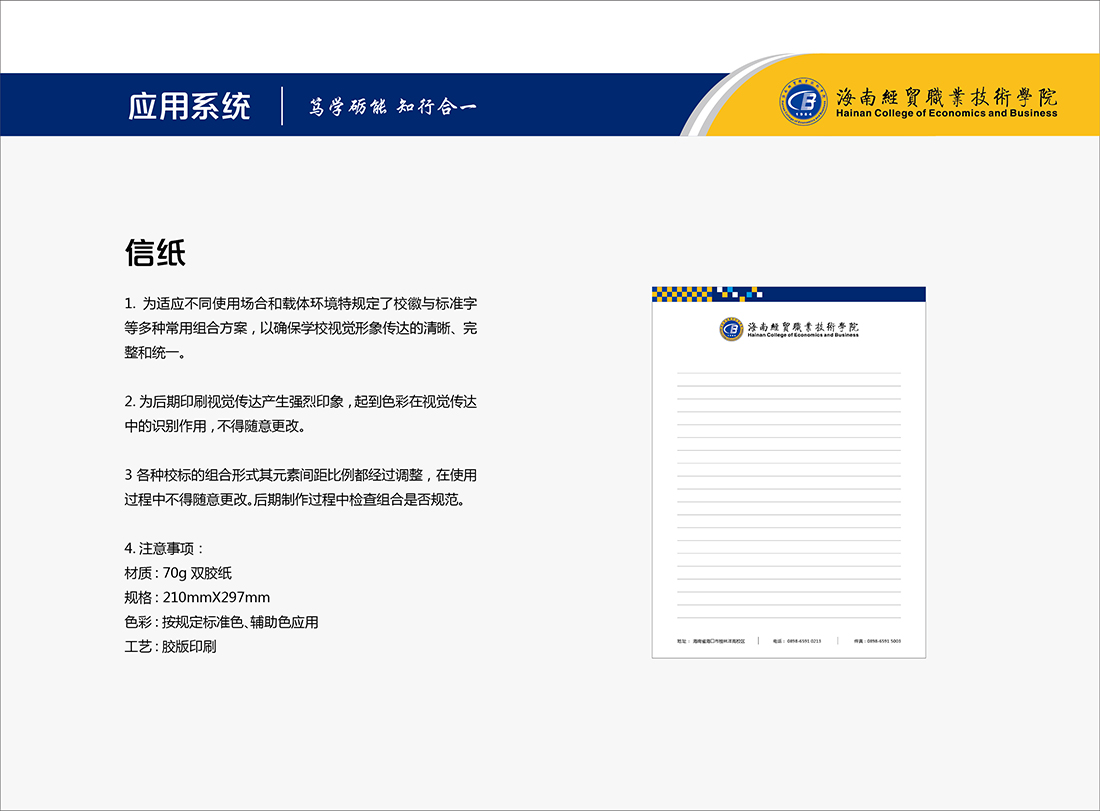Click the ruled lines area of the letterhead preview
Image resolution: width=1100 pixels, height=811 pixels.
[x=789, y=490]
